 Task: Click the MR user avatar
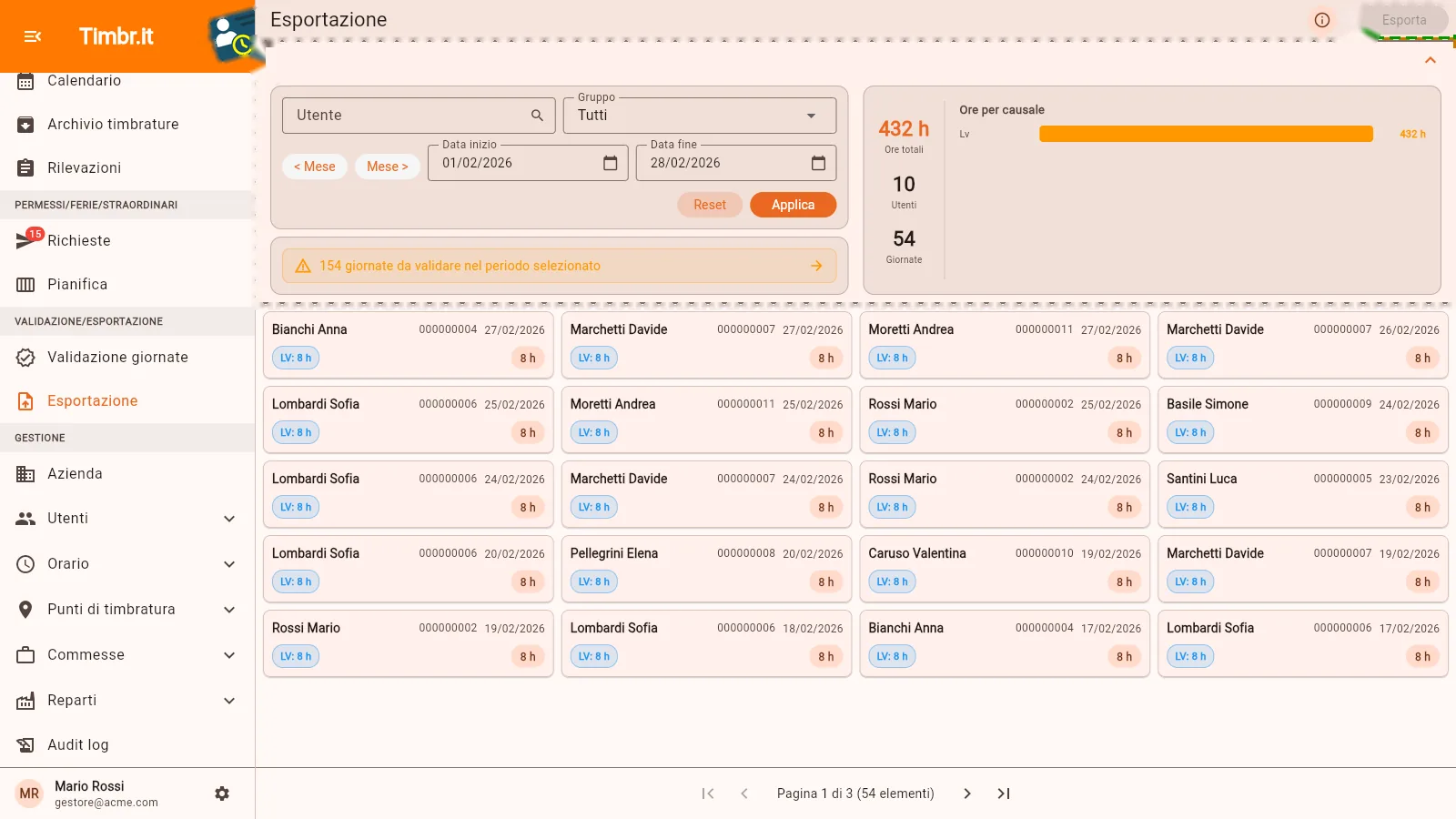coord(29,794)
